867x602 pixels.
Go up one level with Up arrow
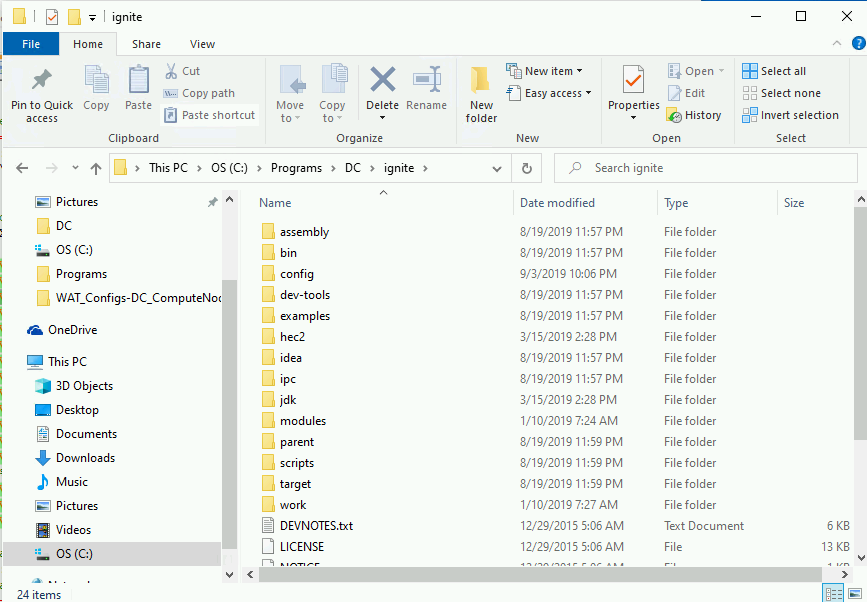click(x=96, y=168)
